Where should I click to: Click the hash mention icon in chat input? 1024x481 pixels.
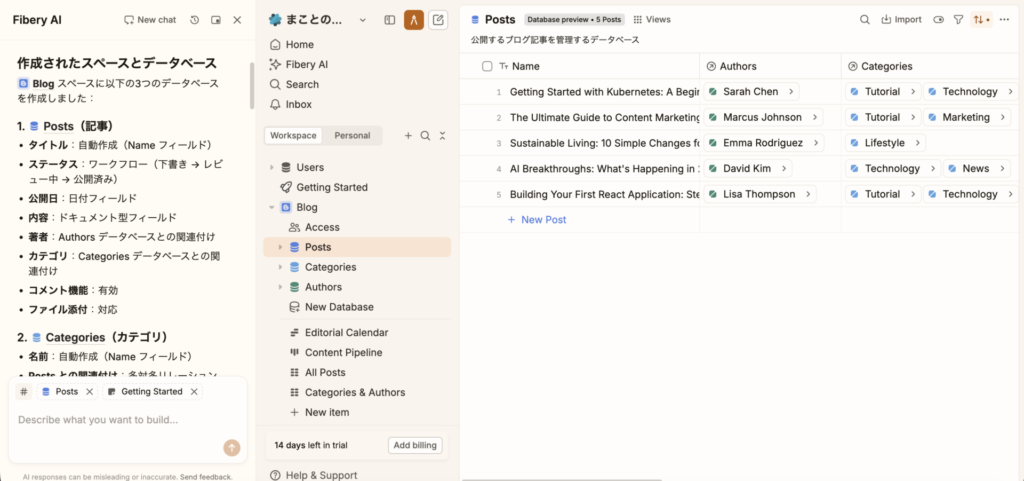(24, 392)
